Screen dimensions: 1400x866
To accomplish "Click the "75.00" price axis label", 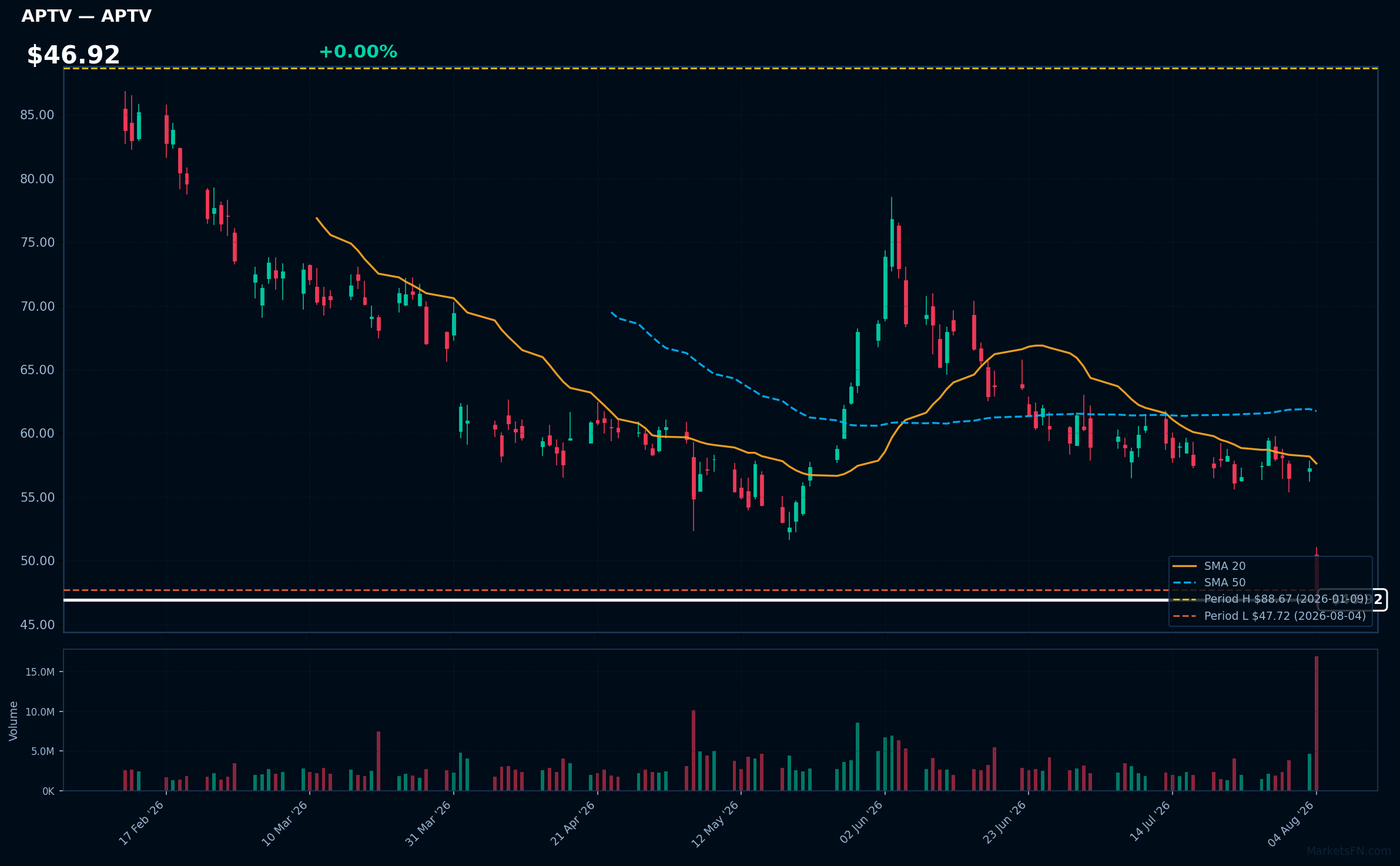I will pos(37,243).
